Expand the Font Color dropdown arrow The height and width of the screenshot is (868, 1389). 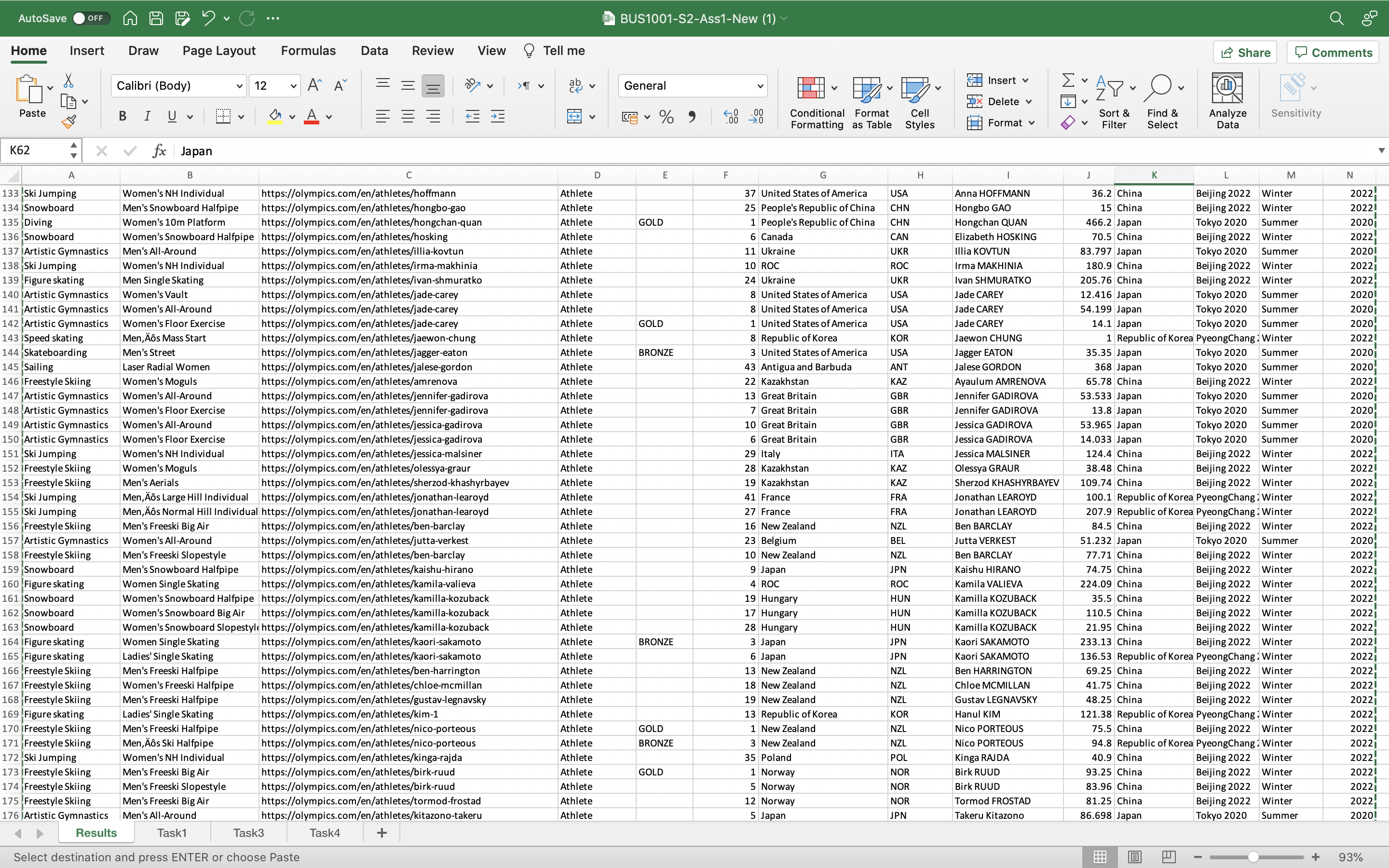[x=329, y=117]
